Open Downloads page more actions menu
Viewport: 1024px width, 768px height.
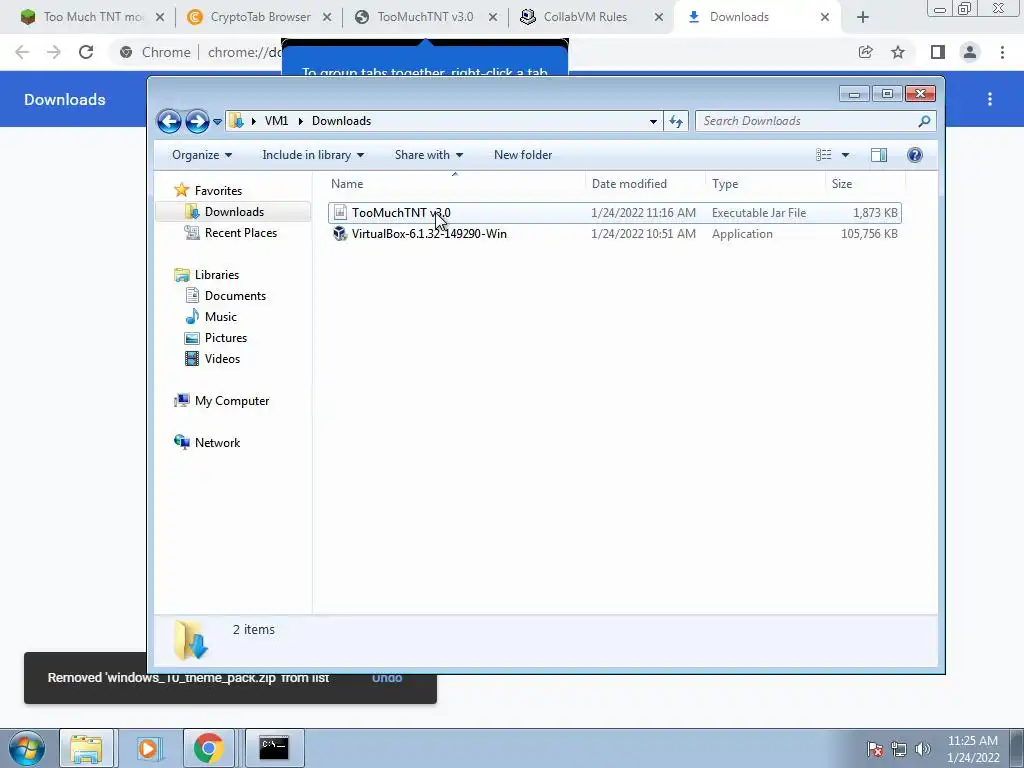pyautogui.click(x=990, y=99)
